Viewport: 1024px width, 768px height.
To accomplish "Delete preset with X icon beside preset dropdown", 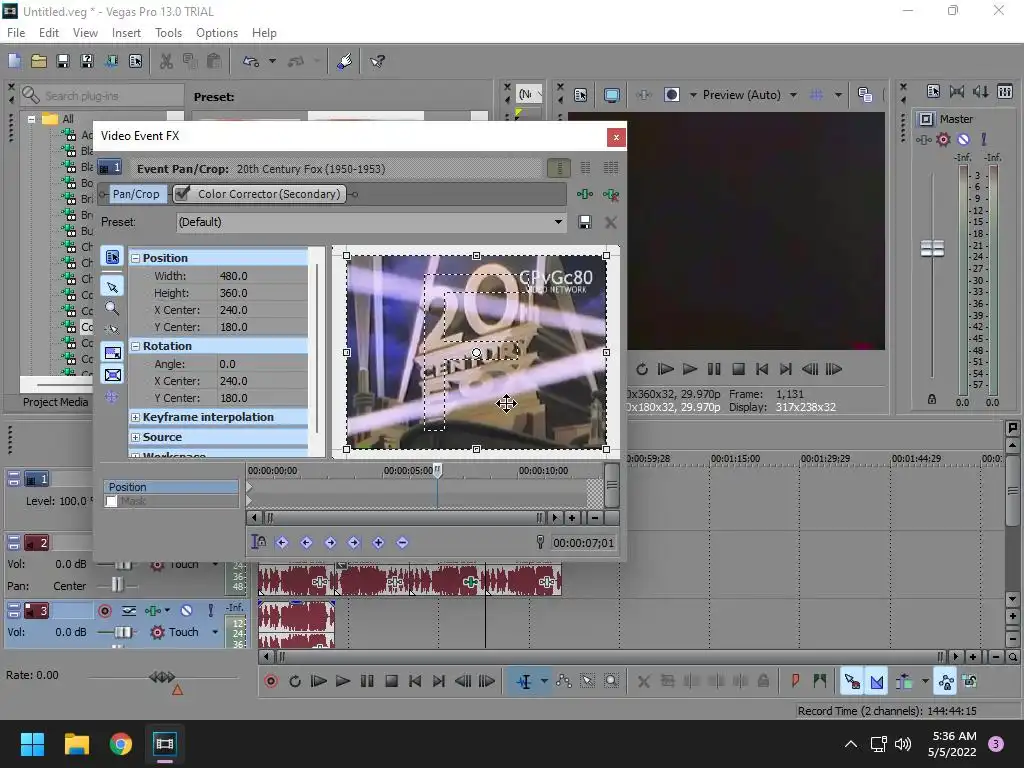I will click(x=611, y=222).
